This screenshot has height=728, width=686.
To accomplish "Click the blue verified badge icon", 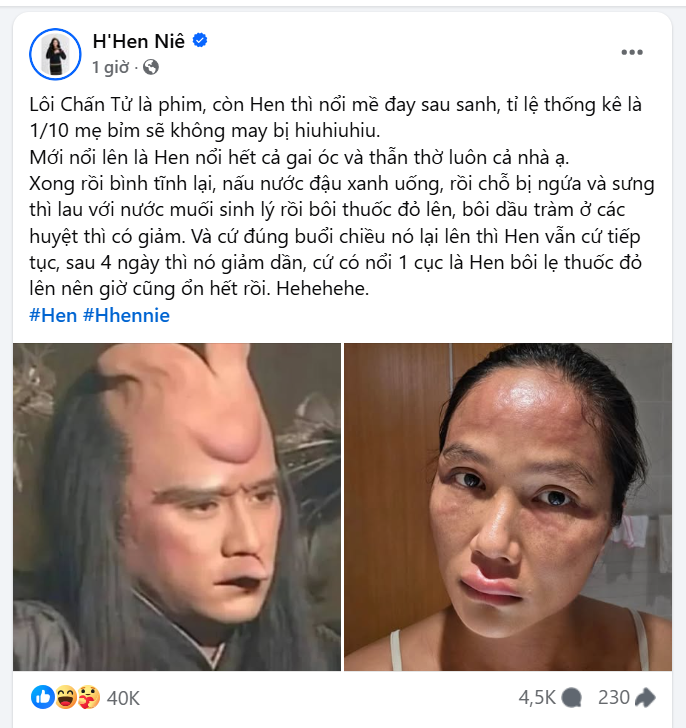I will 200,41.
